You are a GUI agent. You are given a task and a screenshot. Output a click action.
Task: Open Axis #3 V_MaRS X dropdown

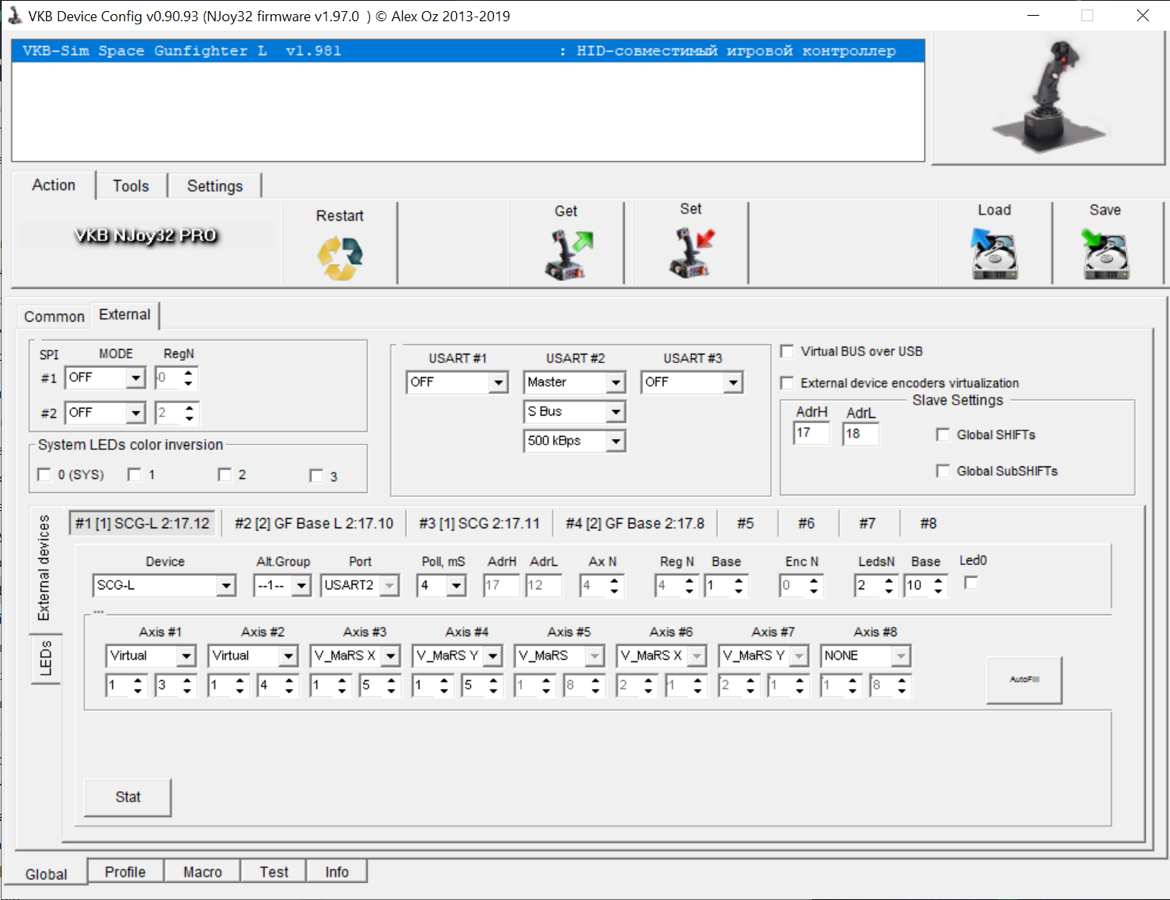click(390, 656)
